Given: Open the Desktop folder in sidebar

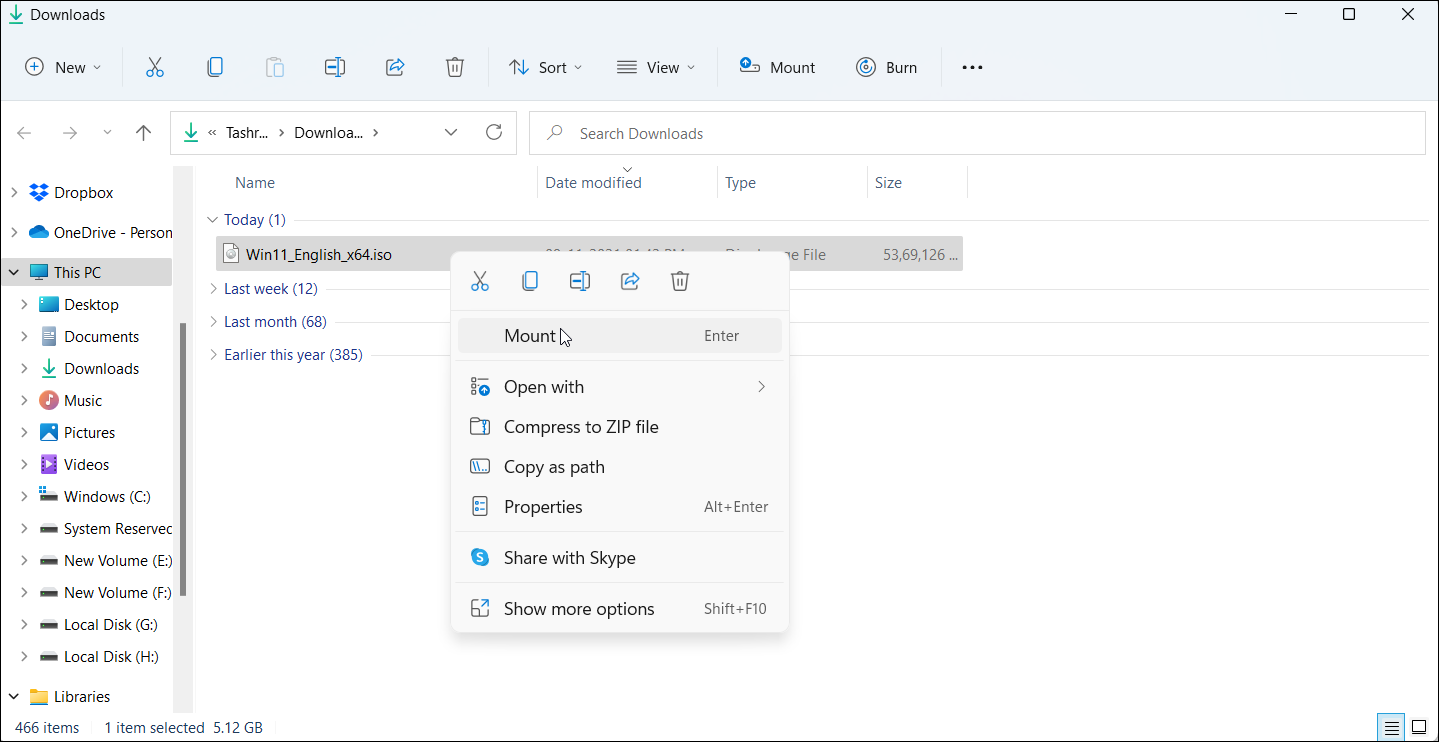Looking at the screenshot, I should (91, 305).
